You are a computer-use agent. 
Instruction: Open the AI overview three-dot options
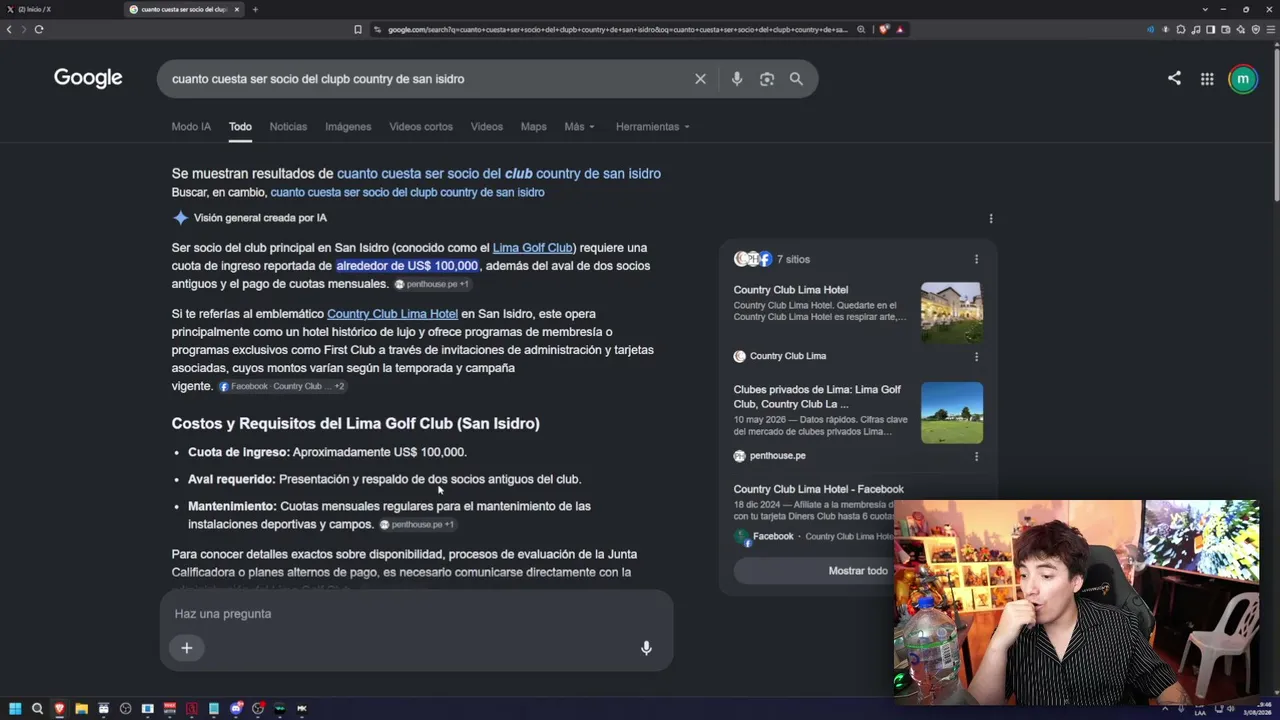991,218
